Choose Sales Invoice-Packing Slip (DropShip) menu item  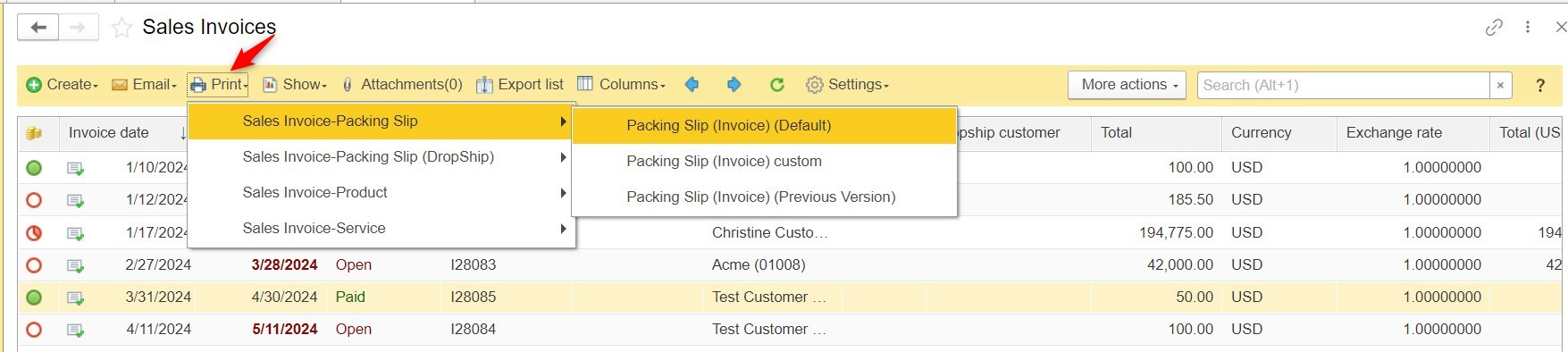pyautogui.click(x=381, y=157)
